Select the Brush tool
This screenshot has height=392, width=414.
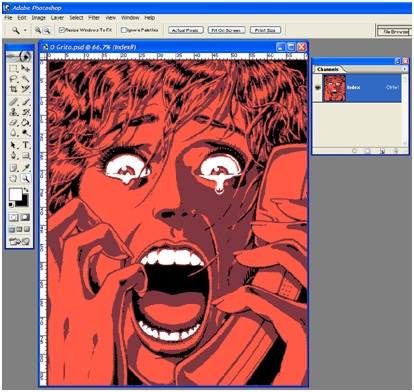tap(25, 102)
